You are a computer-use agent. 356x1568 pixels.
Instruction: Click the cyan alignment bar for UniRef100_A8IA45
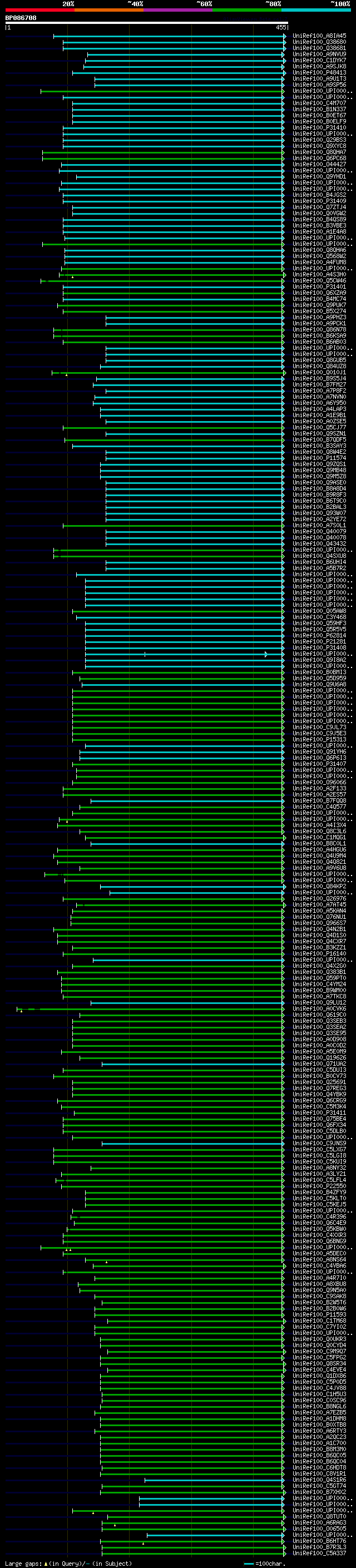click(169, 36)
